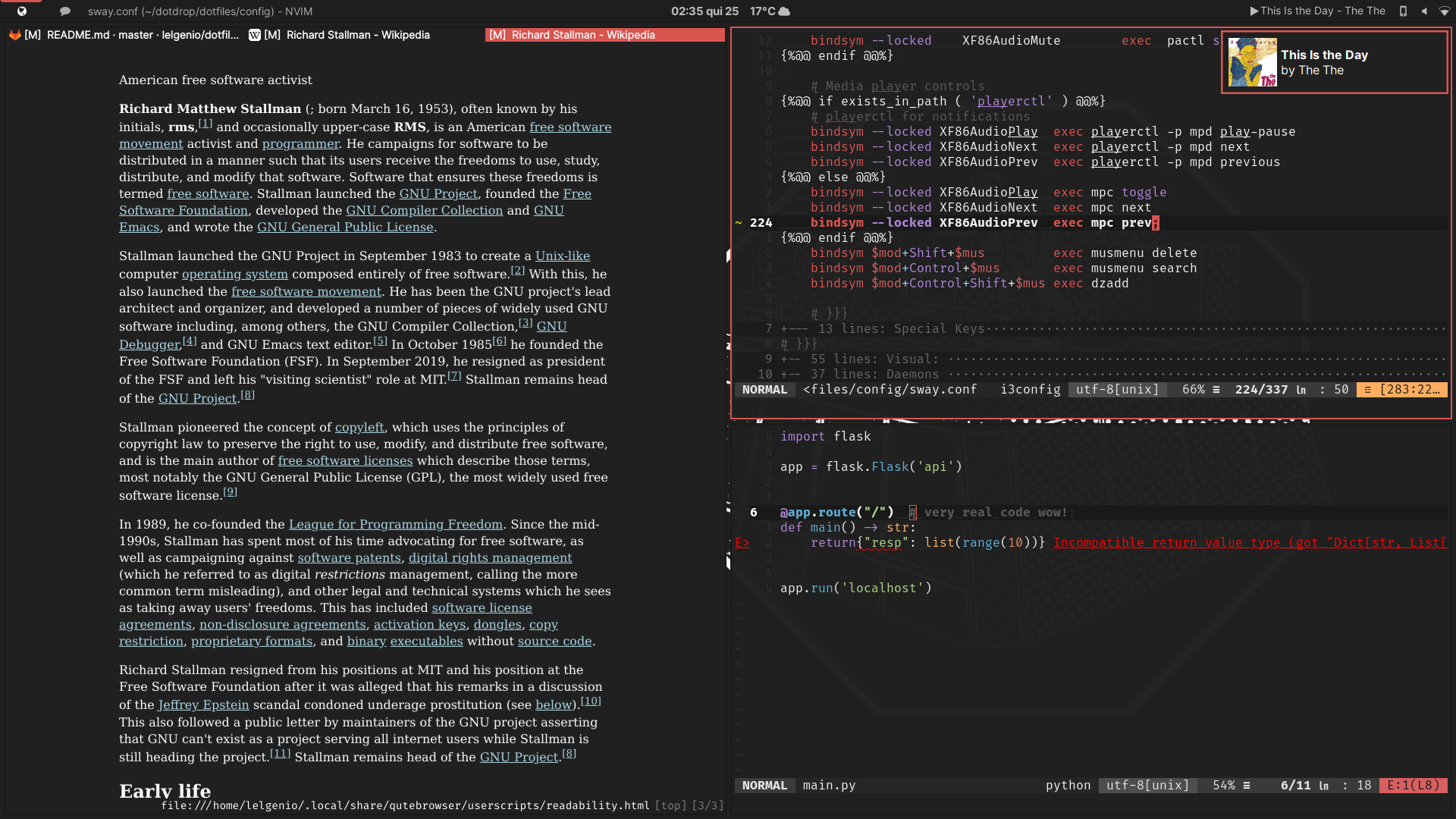This screenshot has width=1456, height=819.
Task: Click the '02:35 qui 25' clock
Action: tap(704, 11)
